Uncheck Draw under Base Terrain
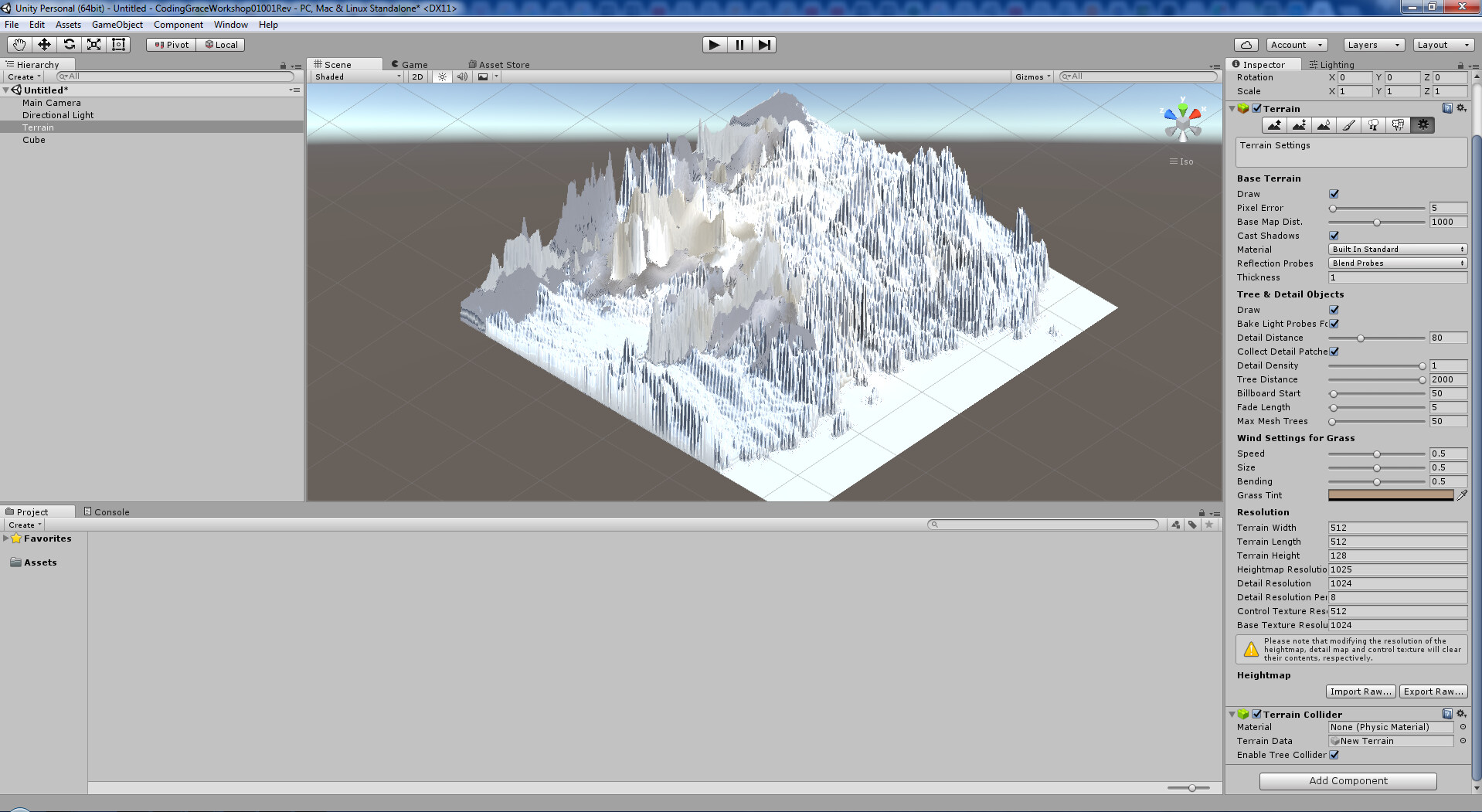1482x812 pixels. click(1334, 194)
